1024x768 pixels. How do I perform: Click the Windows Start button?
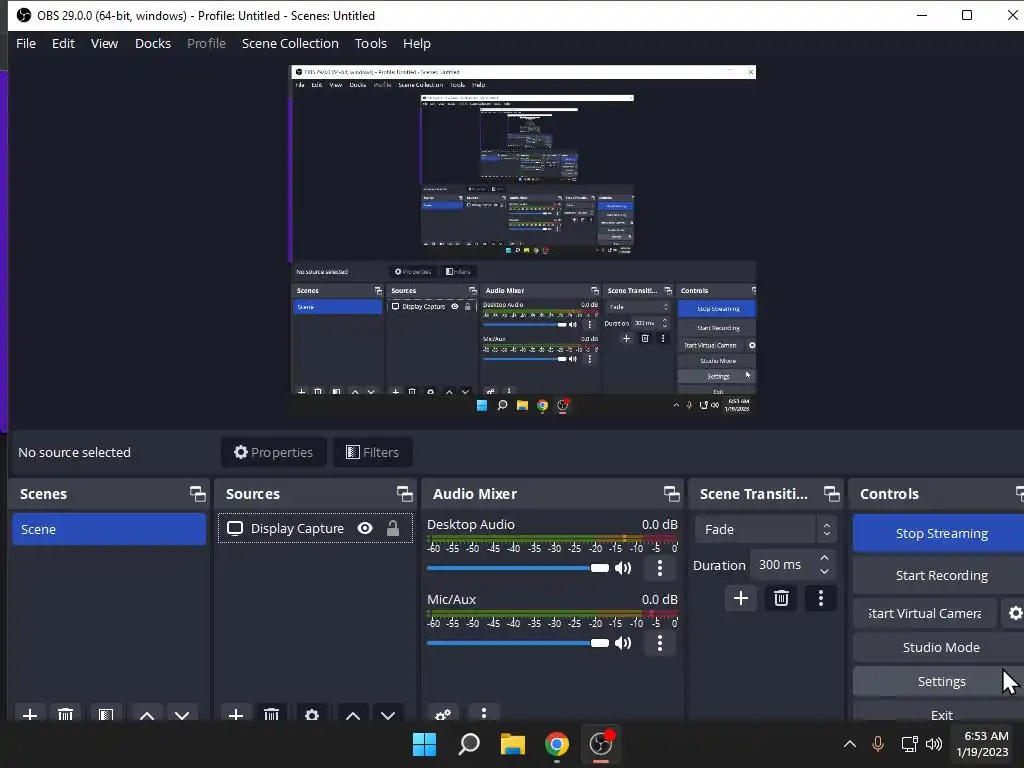pos(424,744)
